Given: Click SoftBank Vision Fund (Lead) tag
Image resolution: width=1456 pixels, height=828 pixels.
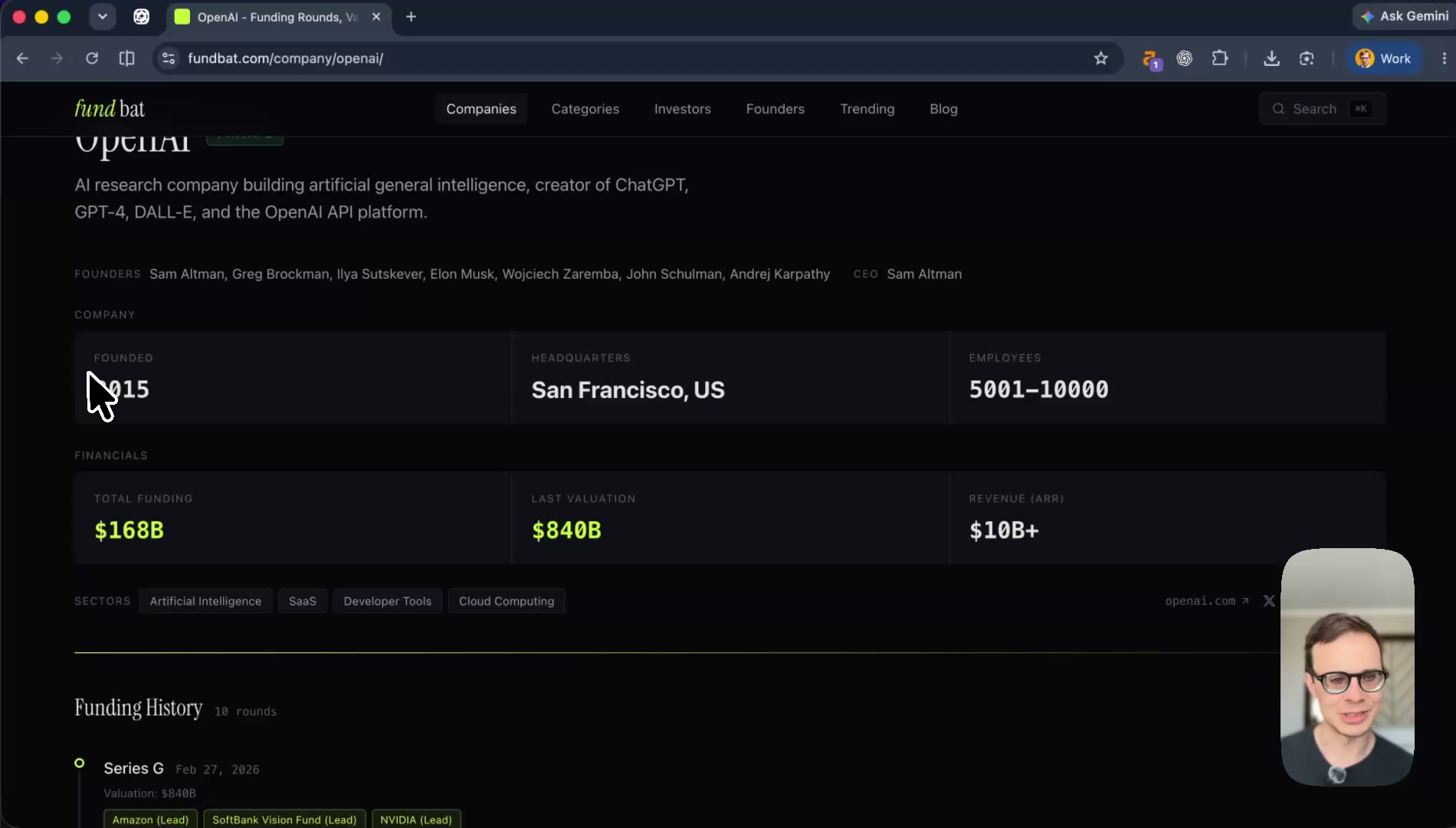Looking at the screenshot, I should pyautogui.click(x=284, y=820).
